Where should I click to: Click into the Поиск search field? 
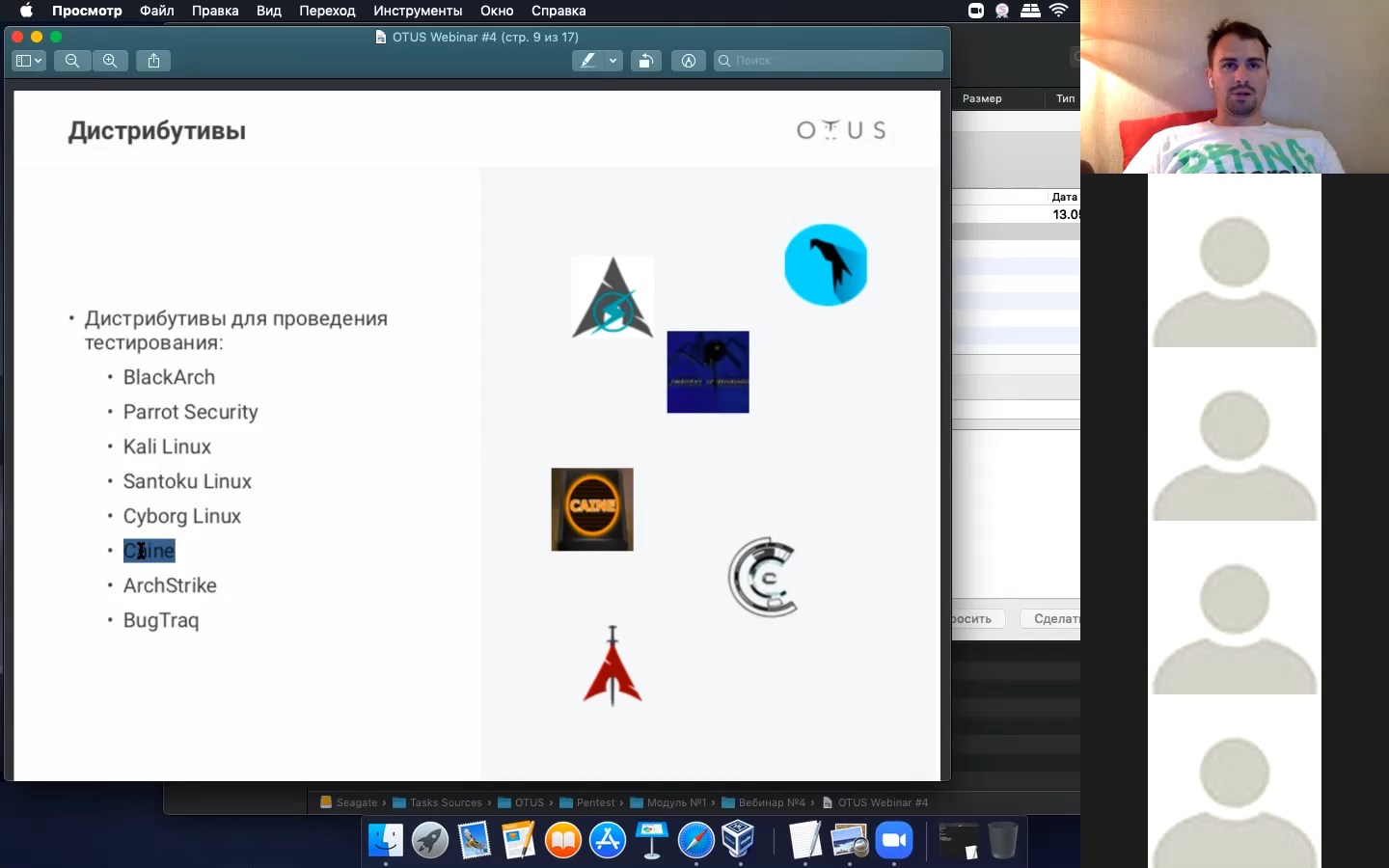[x=829, y=61]
